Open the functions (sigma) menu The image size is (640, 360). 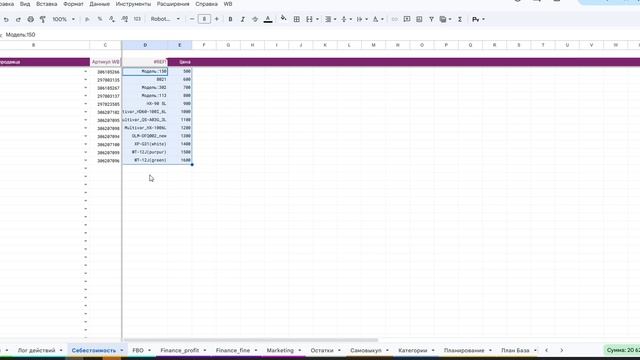460,19
